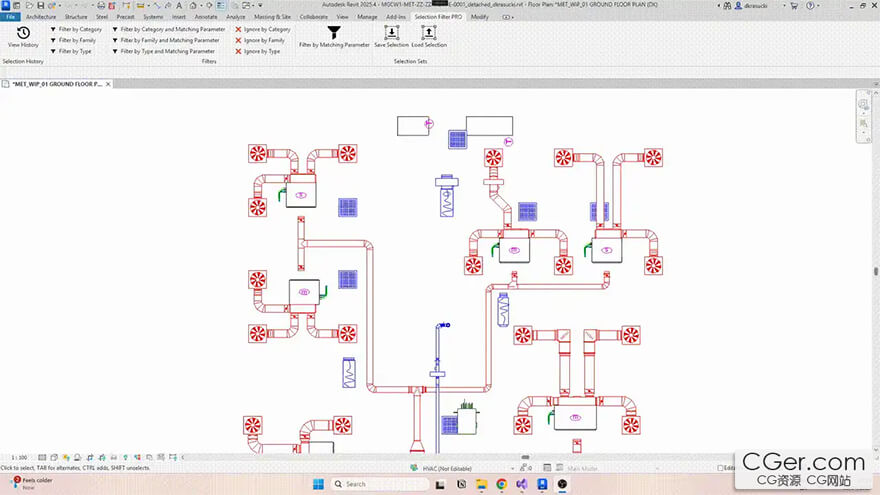Click the Text tool in quick access toolbar
This screenshot has height=495, width=880.
[x=179, y=6]
